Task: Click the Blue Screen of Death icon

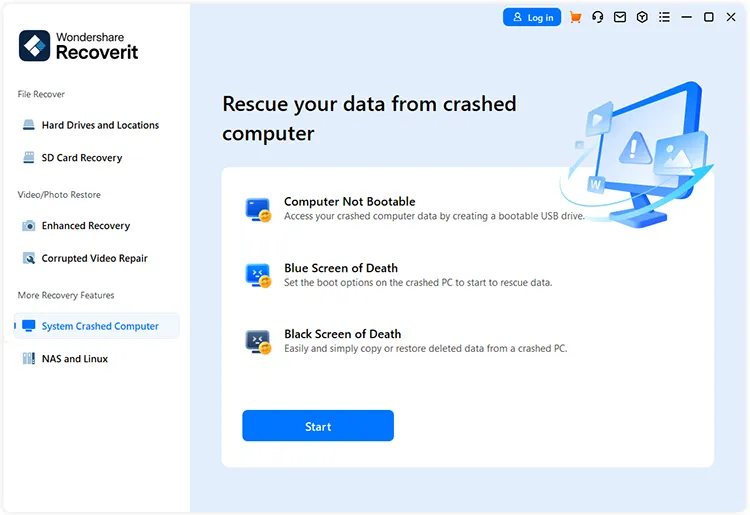Action: 258,275
